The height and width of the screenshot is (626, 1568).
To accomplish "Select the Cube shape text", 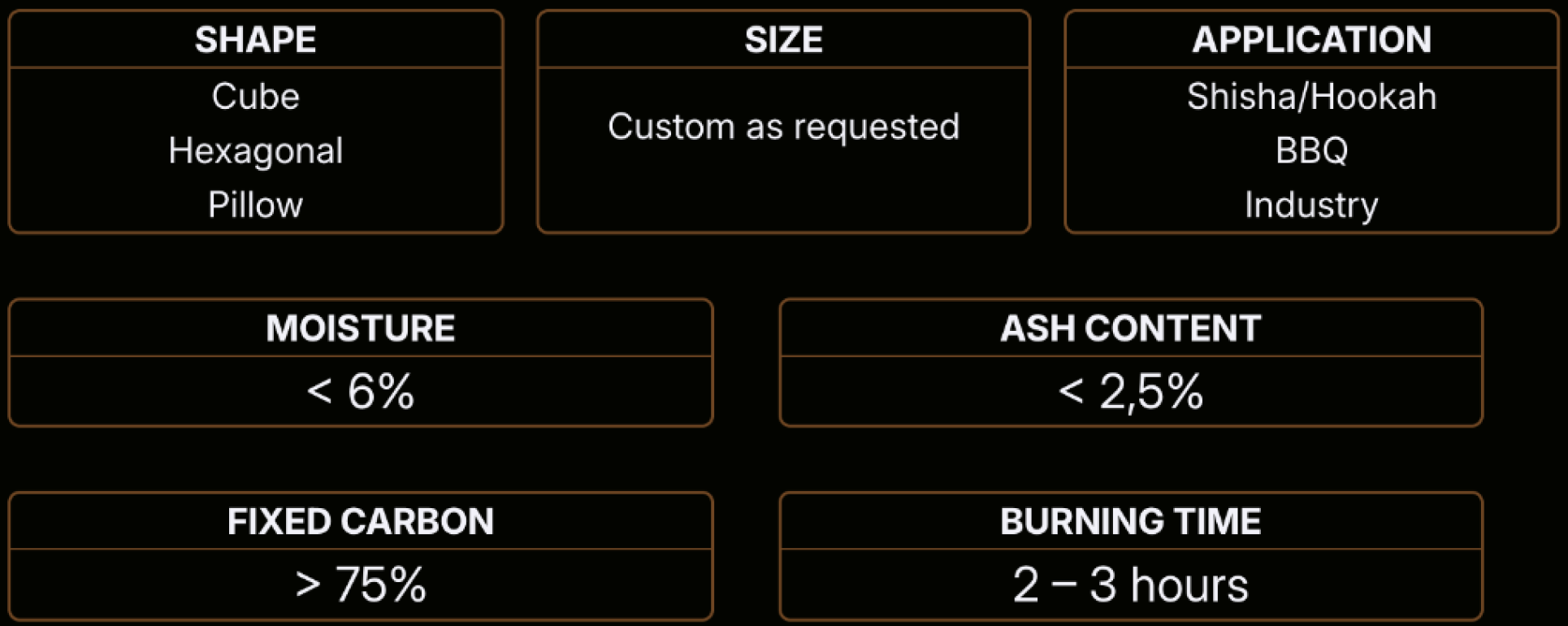I will coord(255,96).
